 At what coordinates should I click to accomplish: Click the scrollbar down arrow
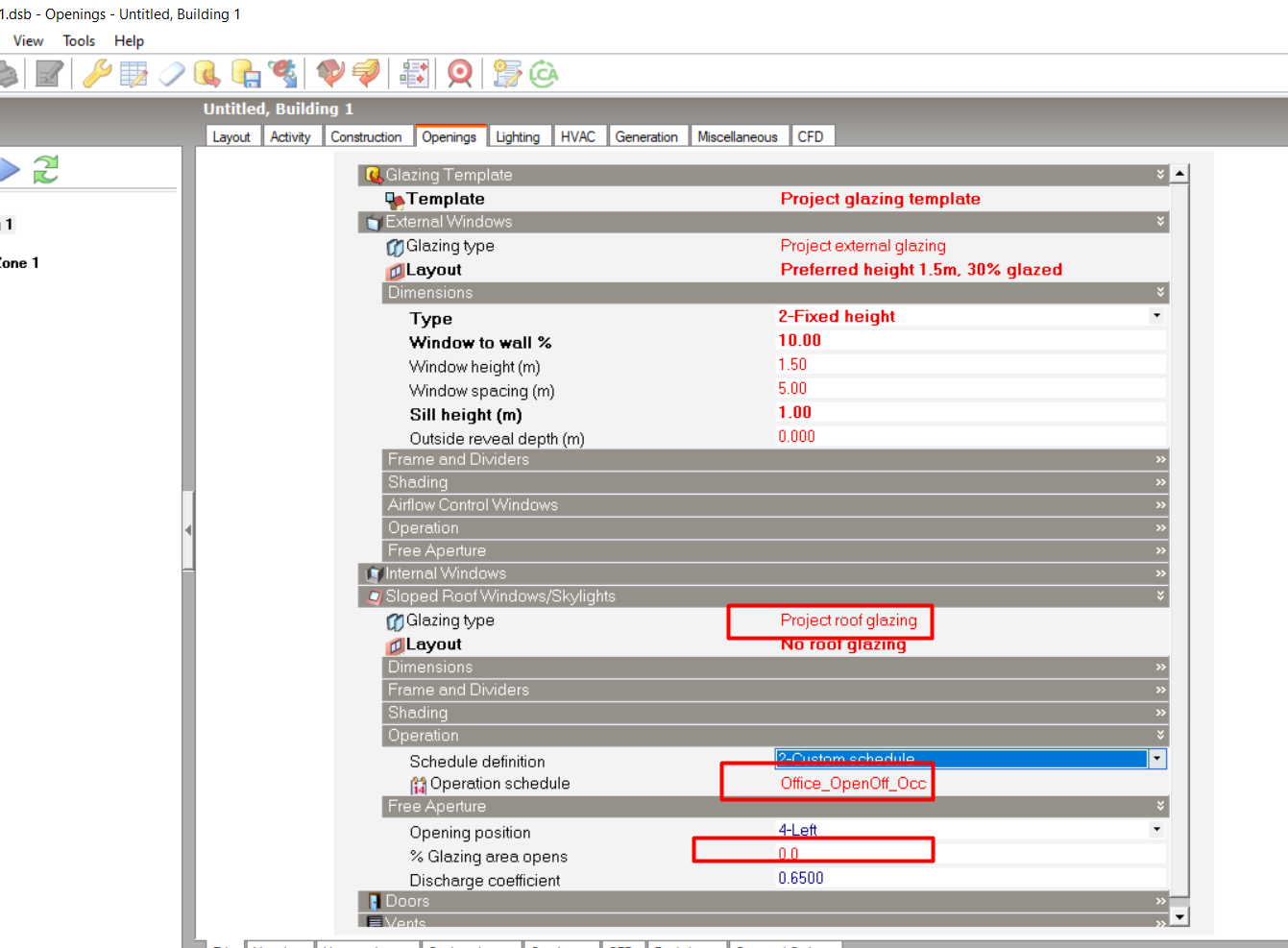[1179, 916]
